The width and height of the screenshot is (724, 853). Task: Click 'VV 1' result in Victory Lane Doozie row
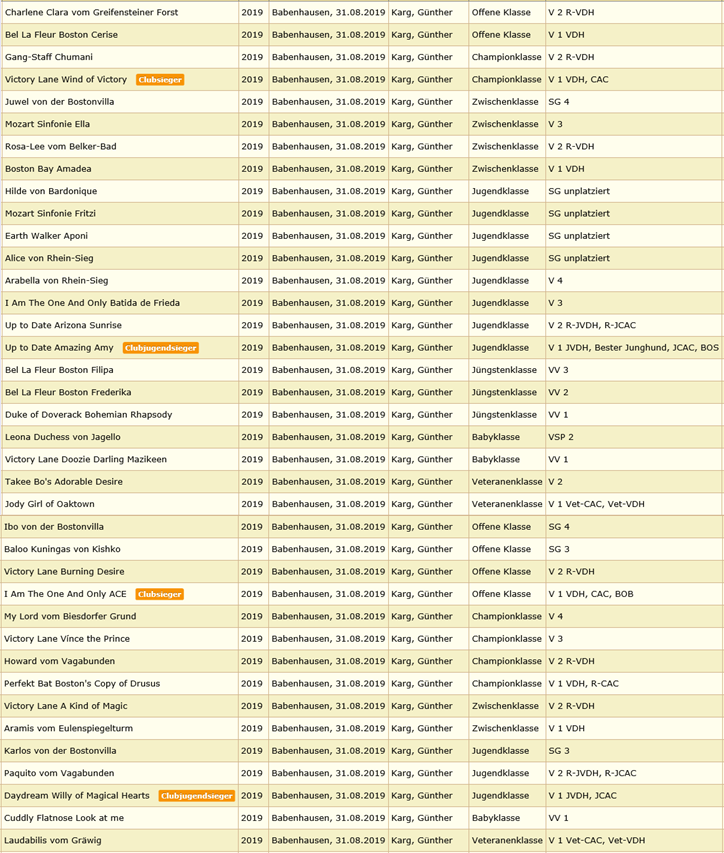pos(558,459)
